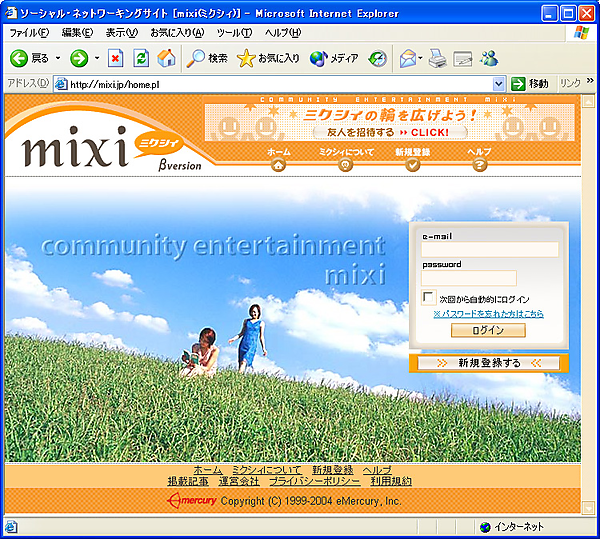The width and height of the screenshot is (600, 539).
Task: Open the ファイル (File) menu
Action: tap(28, 33)
